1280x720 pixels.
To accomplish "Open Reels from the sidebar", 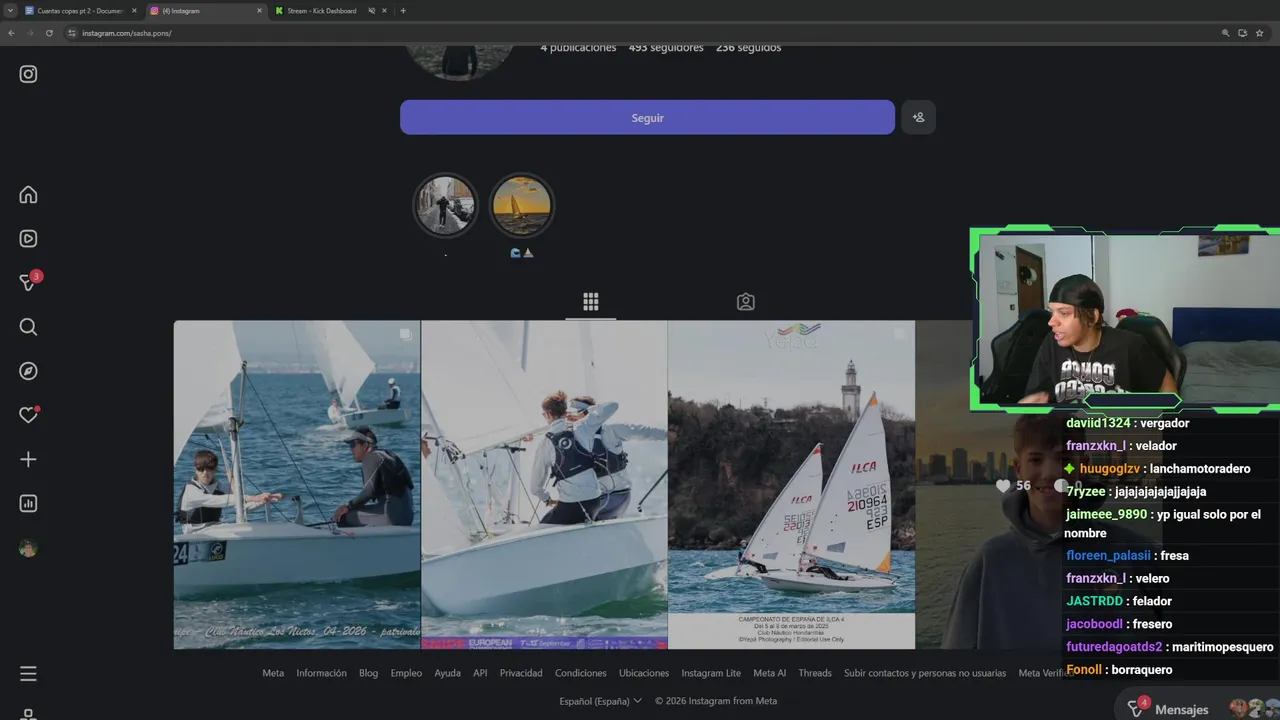I will [x=28, y=238].
